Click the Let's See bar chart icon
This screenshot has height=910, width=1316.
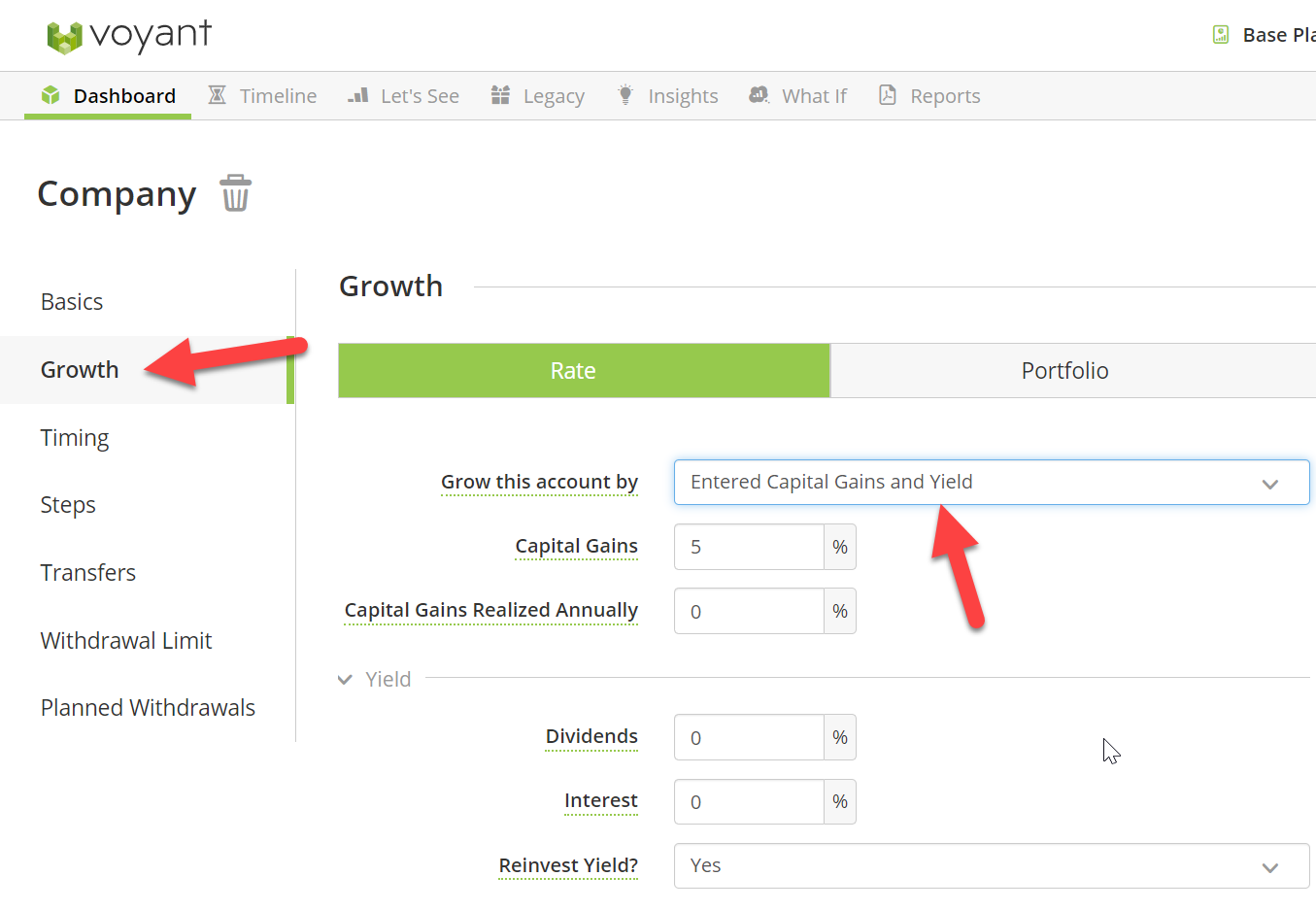(x=358, y=94)
